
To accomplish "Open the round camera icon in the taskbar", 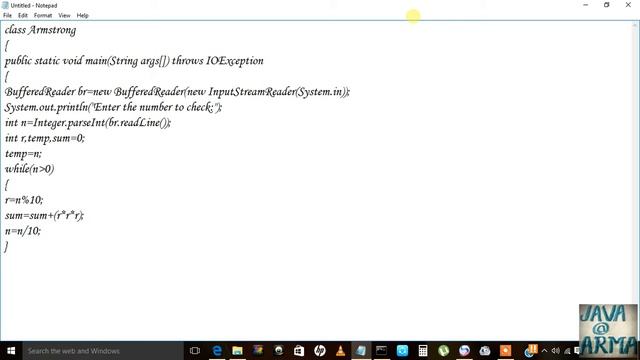I will [278, 351].
